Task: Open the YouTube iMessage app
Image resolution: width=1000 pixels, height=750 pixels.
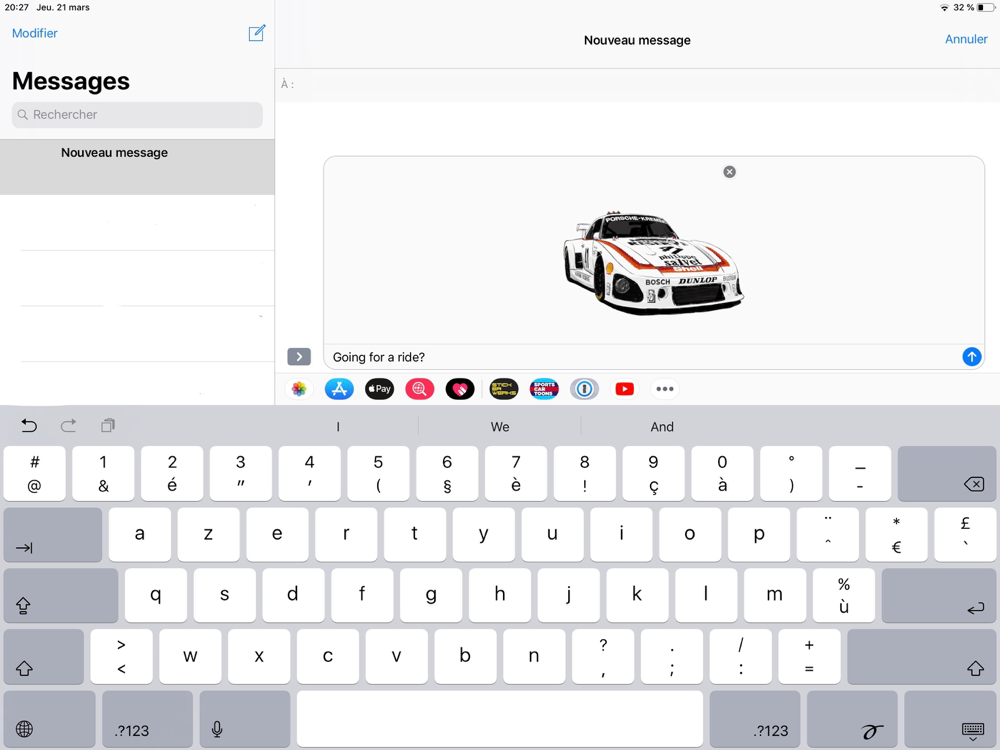Action: 624,389
